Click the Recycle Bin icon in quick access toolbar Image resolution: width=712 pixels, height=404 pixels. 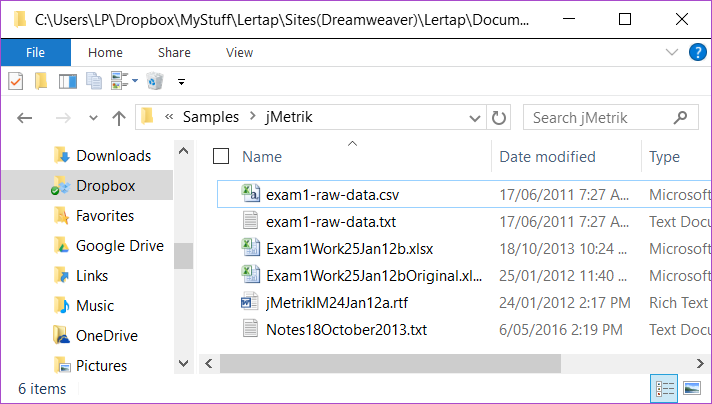tap(155, 81)
